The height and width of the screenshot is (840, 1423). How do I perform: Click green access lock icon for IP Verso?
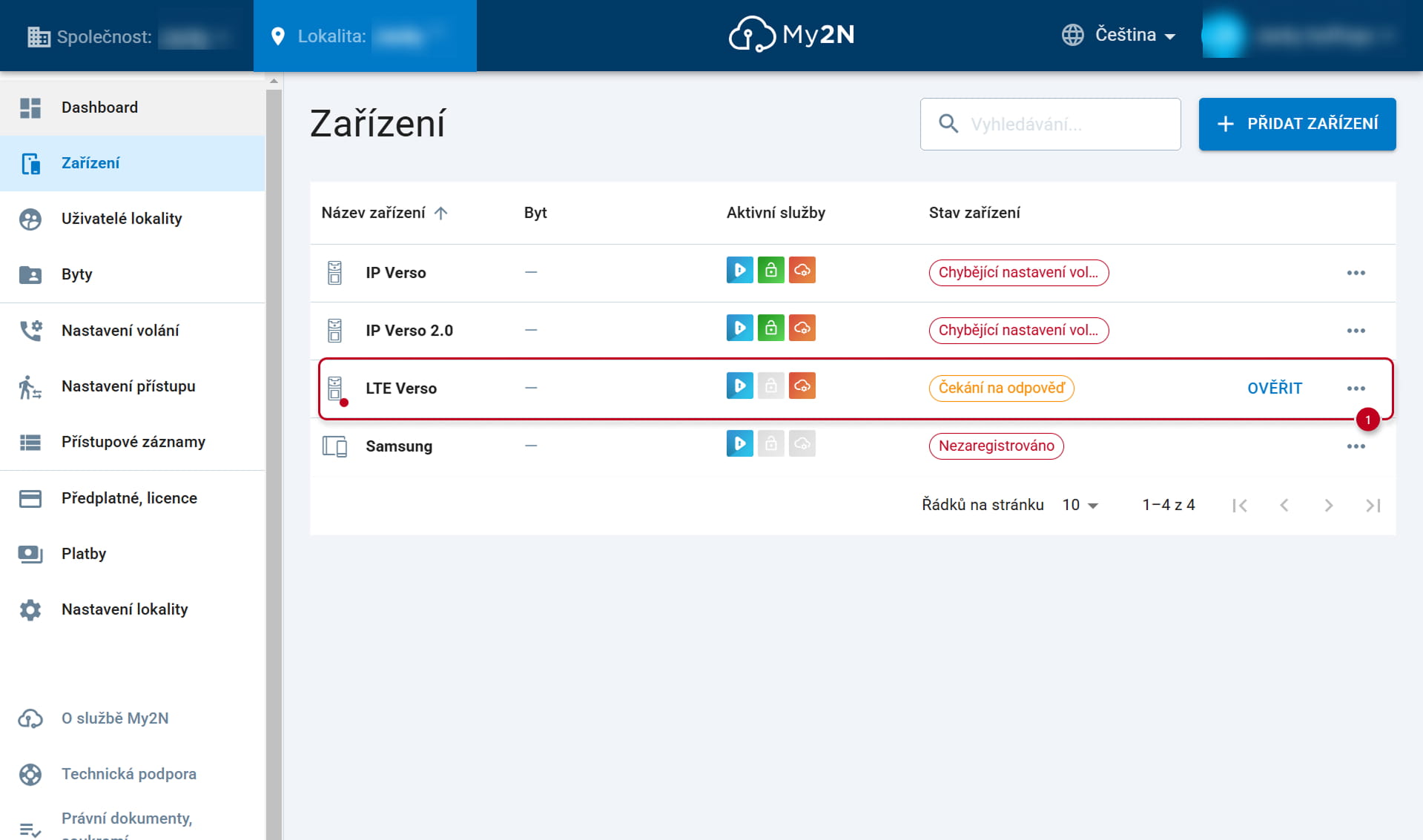pos(771,270)
